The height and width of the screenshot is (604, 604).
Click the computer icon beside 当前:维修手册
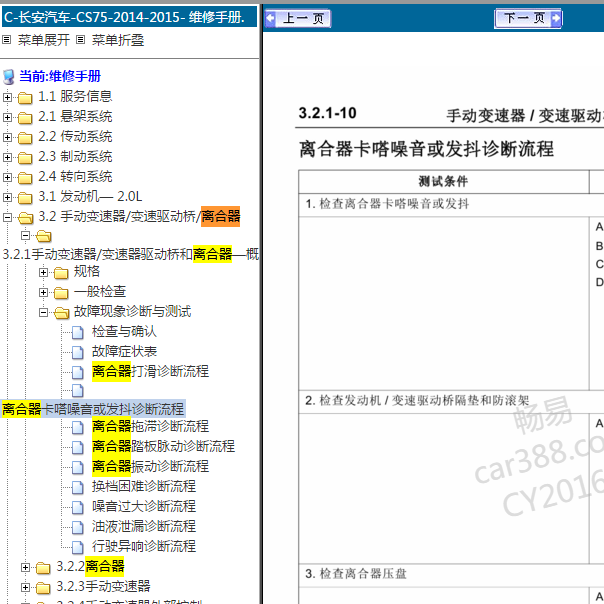click(x=8, y=77)
